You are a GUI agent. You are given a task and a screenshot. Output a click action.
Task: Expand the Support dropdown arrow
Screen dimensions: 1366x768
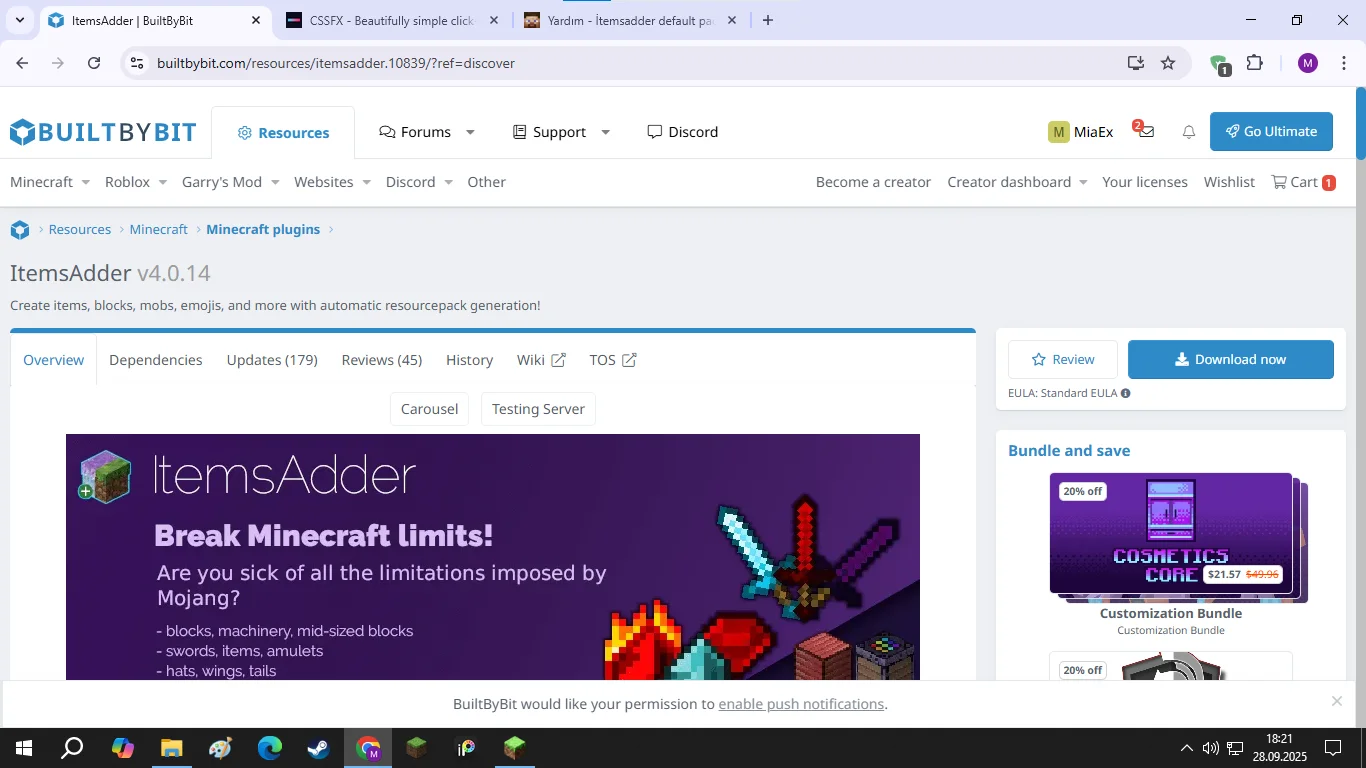point(605,132)
